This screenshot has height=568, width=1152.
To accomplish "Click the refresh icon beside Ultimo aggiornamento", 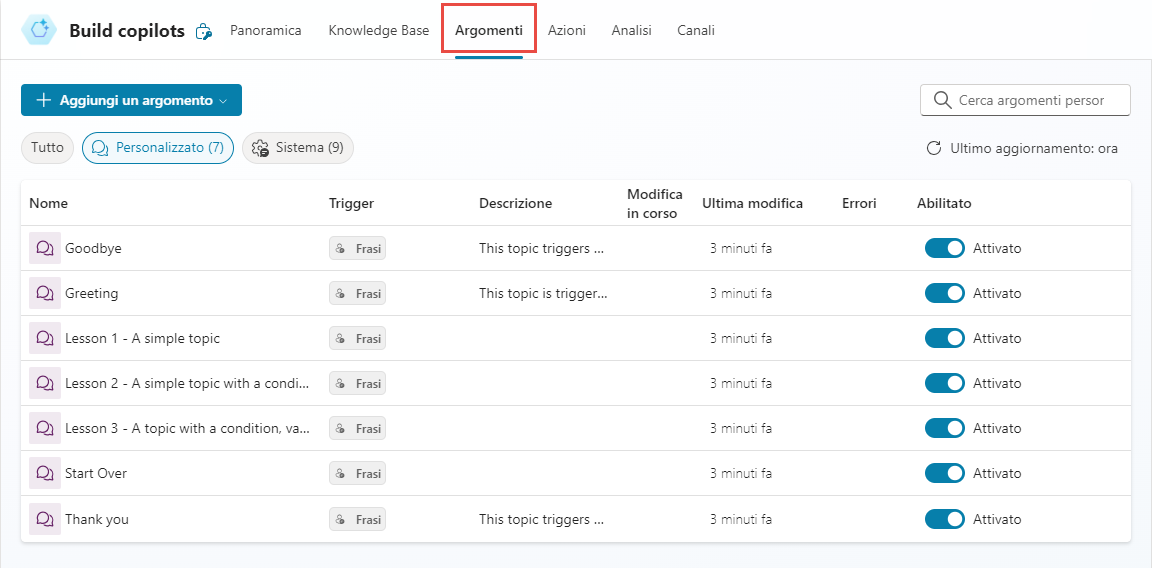I will pos(934,148).
